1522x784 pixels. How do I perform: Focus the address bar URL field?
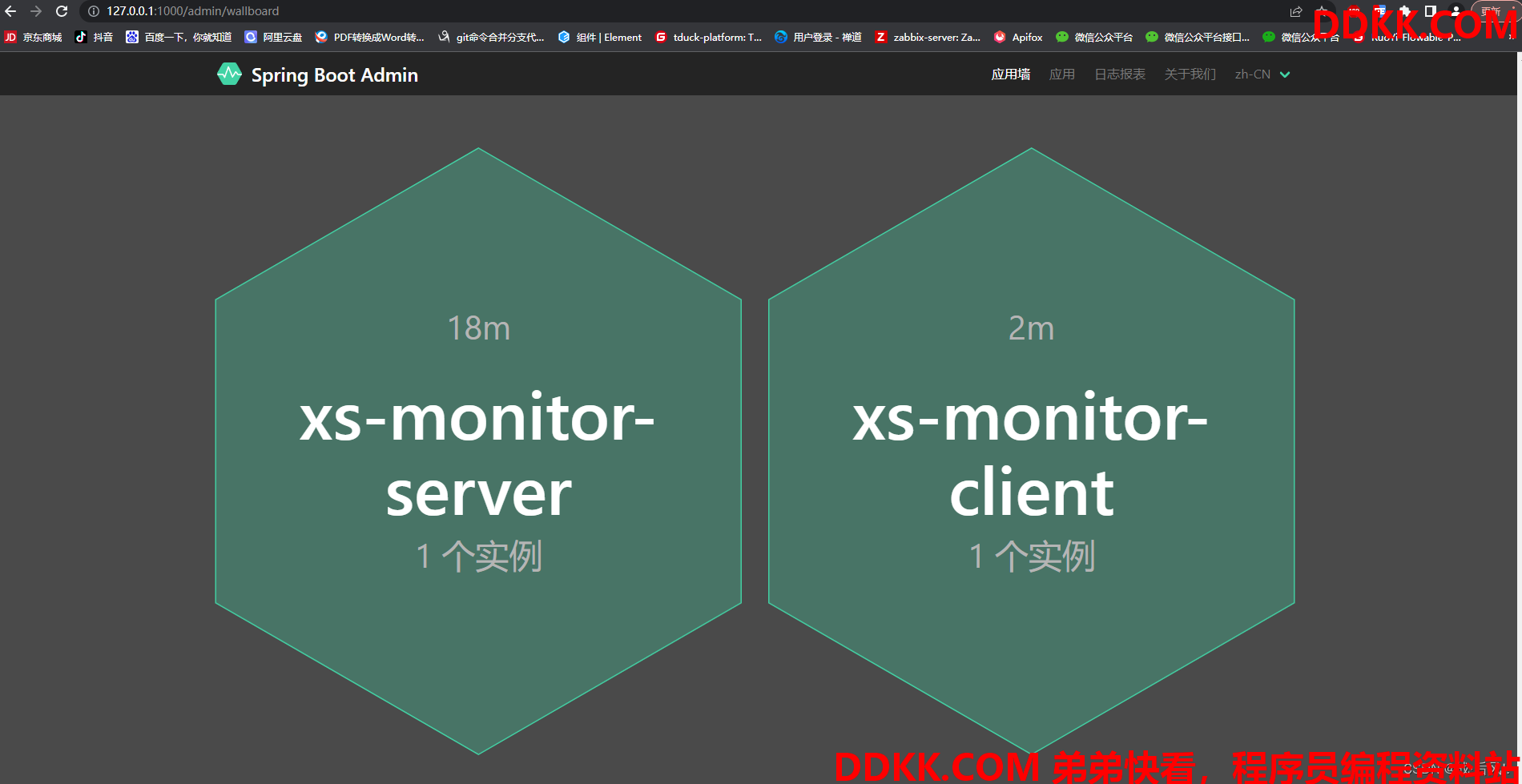point(681,11)
